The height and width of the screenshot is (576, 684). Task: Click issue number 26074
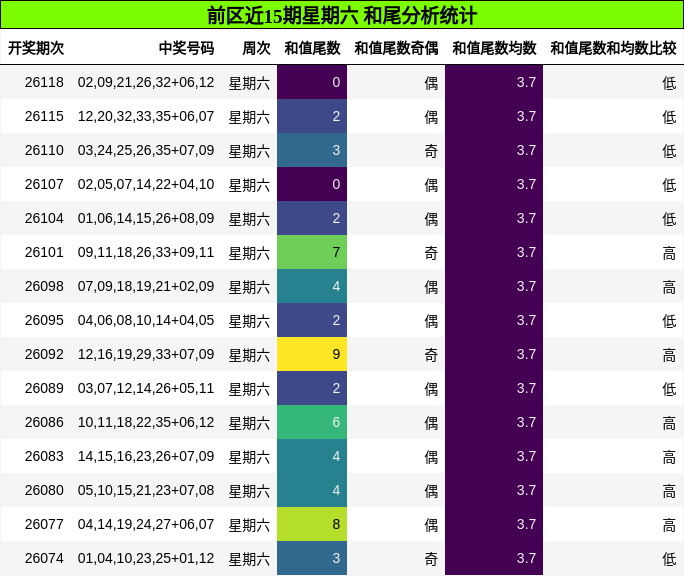(44, 558)
